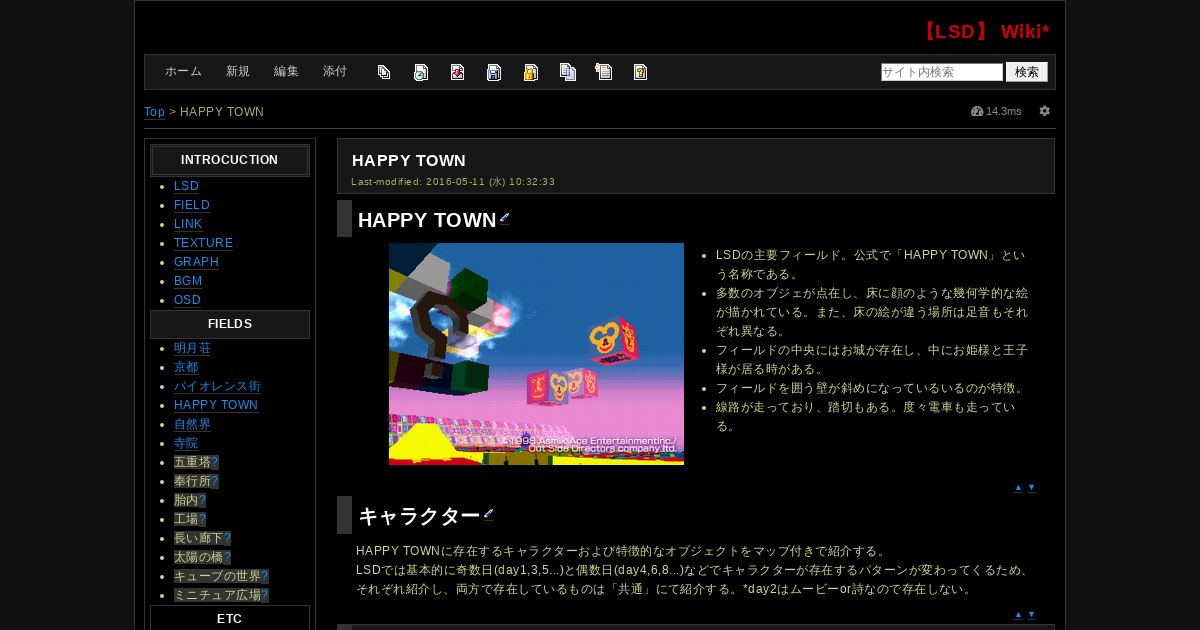Select the 新規 menu item

pos(238,72)
